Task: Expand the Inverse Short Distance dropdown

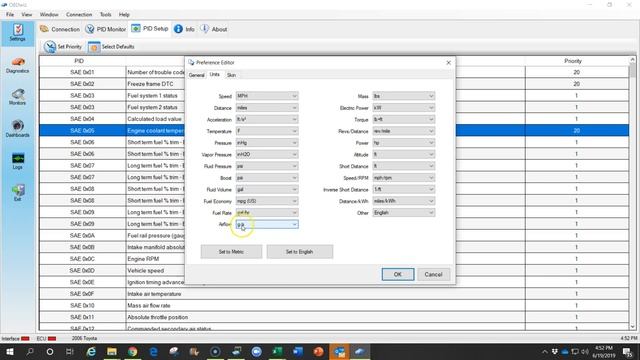Action: pos(404,189)
